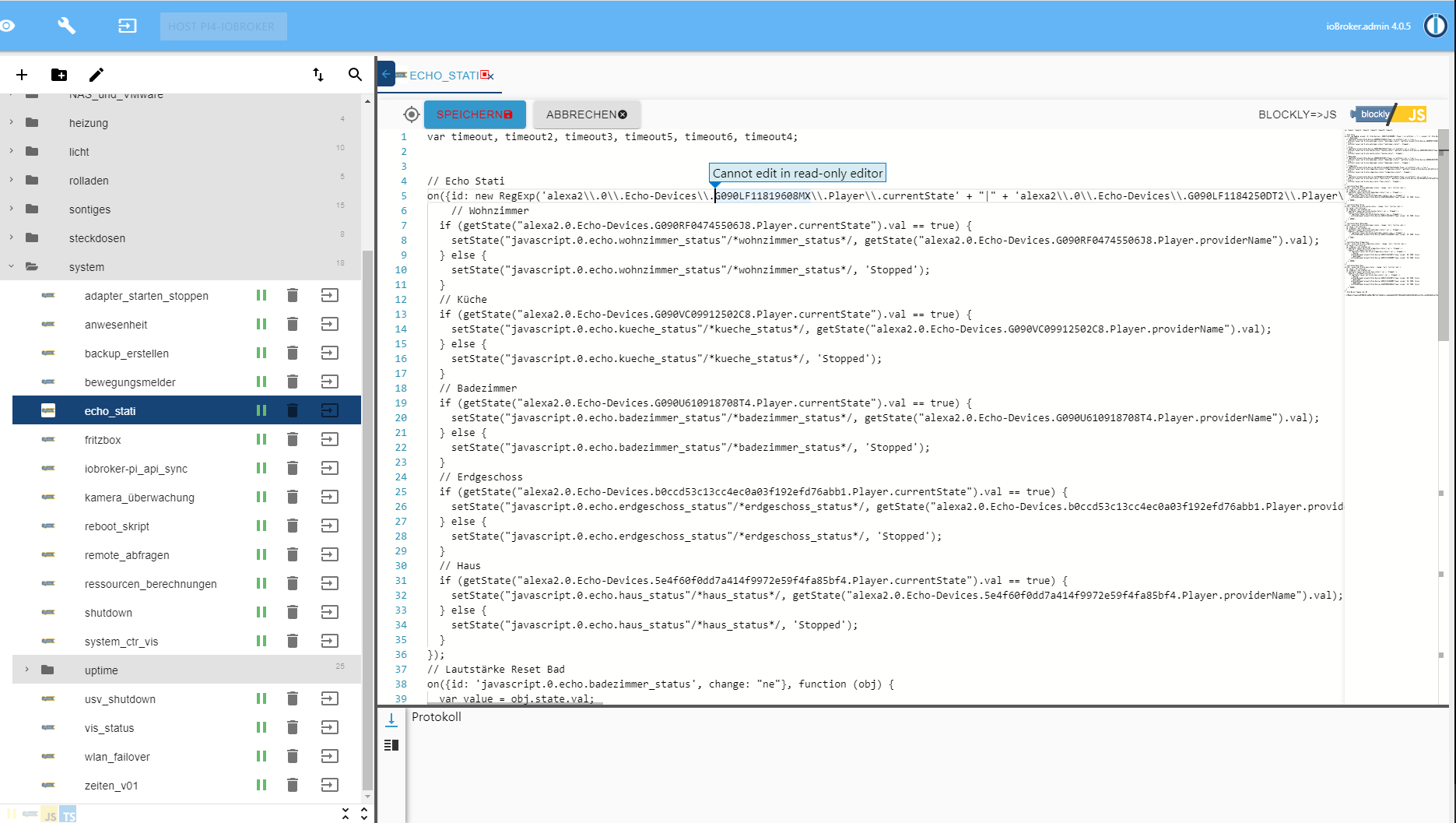Viewport: 1456px width, 823px height.
Task: Expand the heizung folder
Action: [11, 122]
